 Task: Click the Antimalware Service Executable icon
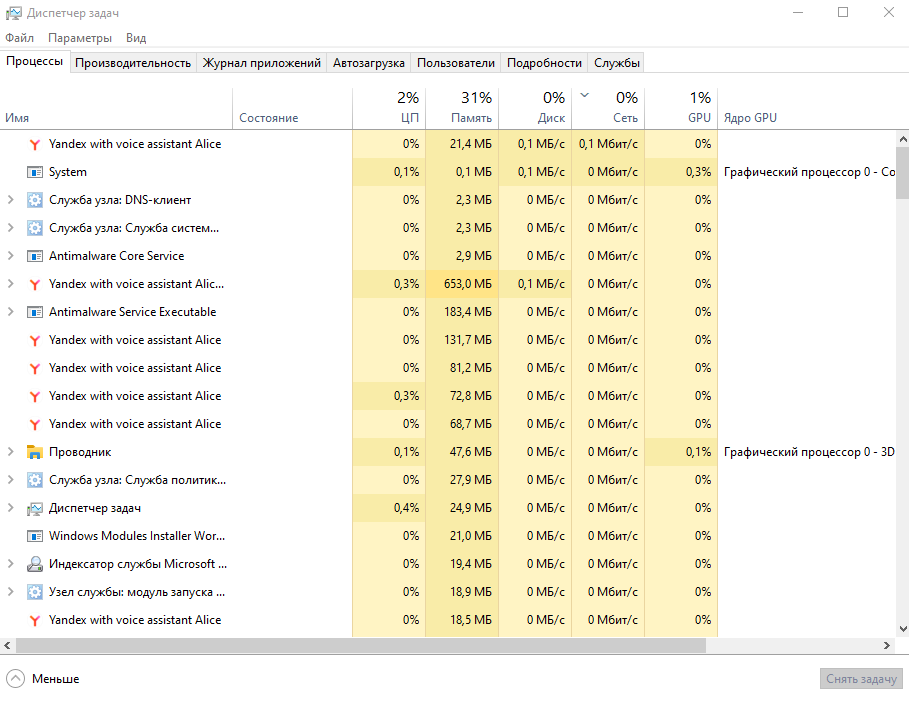point(35,312)
